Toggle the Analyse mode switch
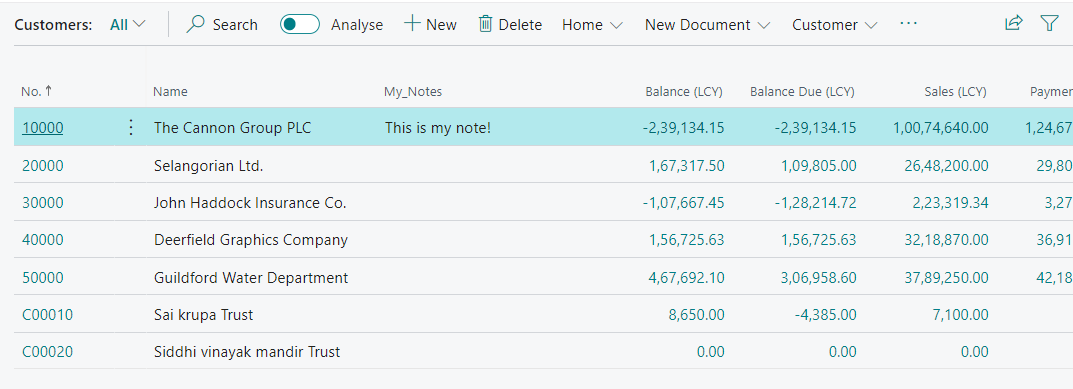This screenshot has width=1073, height=389. pos(300,24)
